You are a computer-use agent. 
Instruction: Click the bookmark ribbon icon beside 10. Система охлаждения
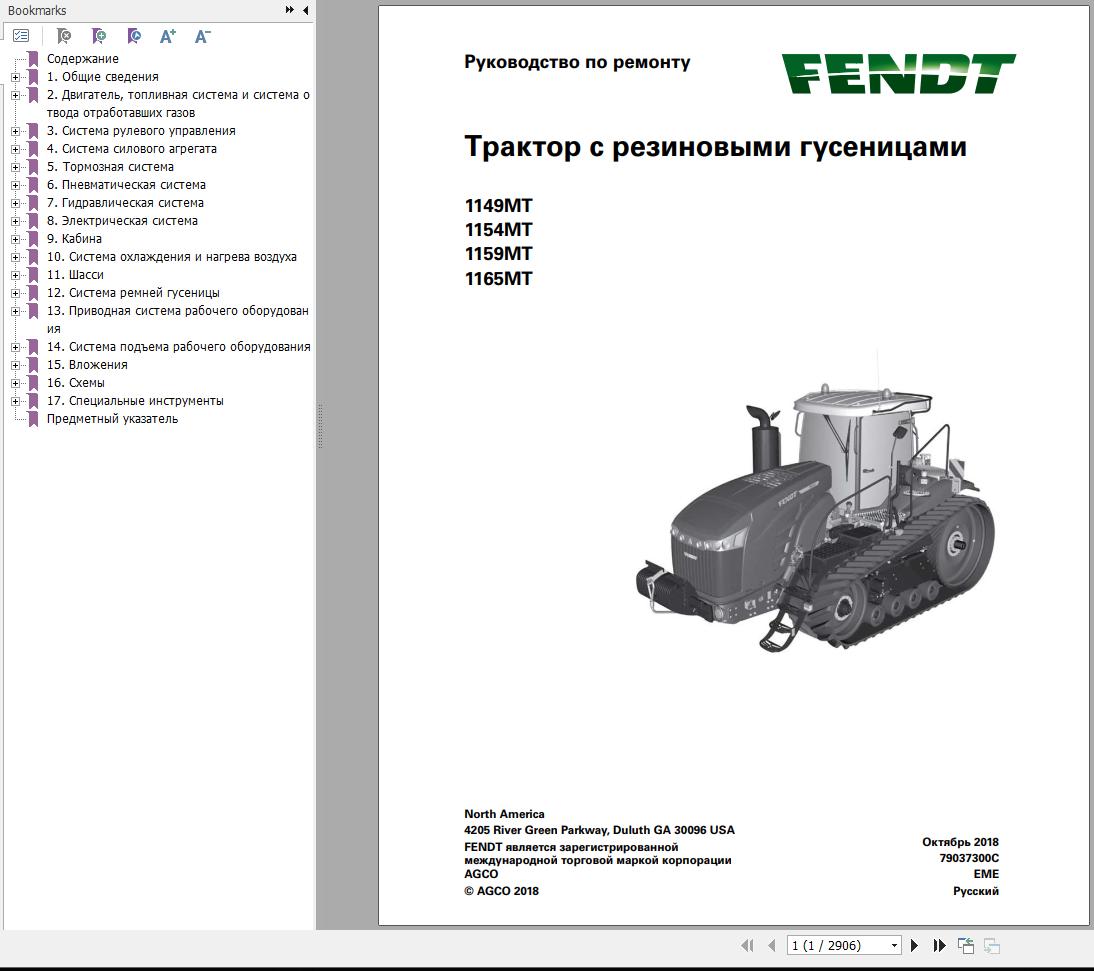point(33,257)
